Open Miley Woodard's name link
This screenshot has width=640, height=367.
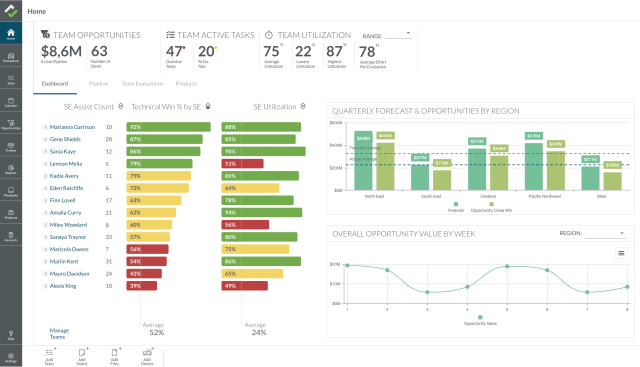(68, 225)
